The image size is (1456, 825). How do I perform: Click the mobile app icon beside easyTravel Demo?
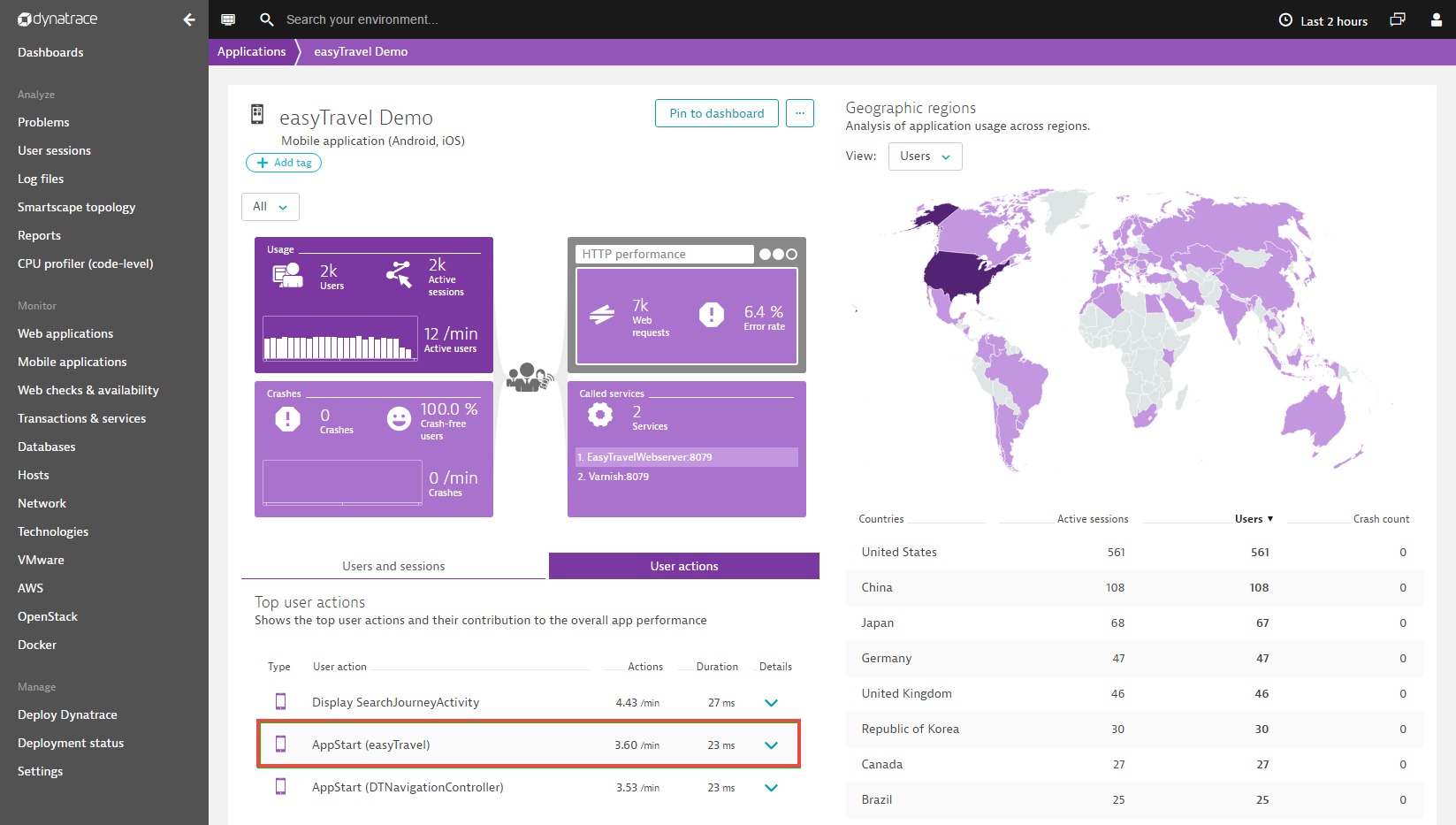click(x=257, y=113)
